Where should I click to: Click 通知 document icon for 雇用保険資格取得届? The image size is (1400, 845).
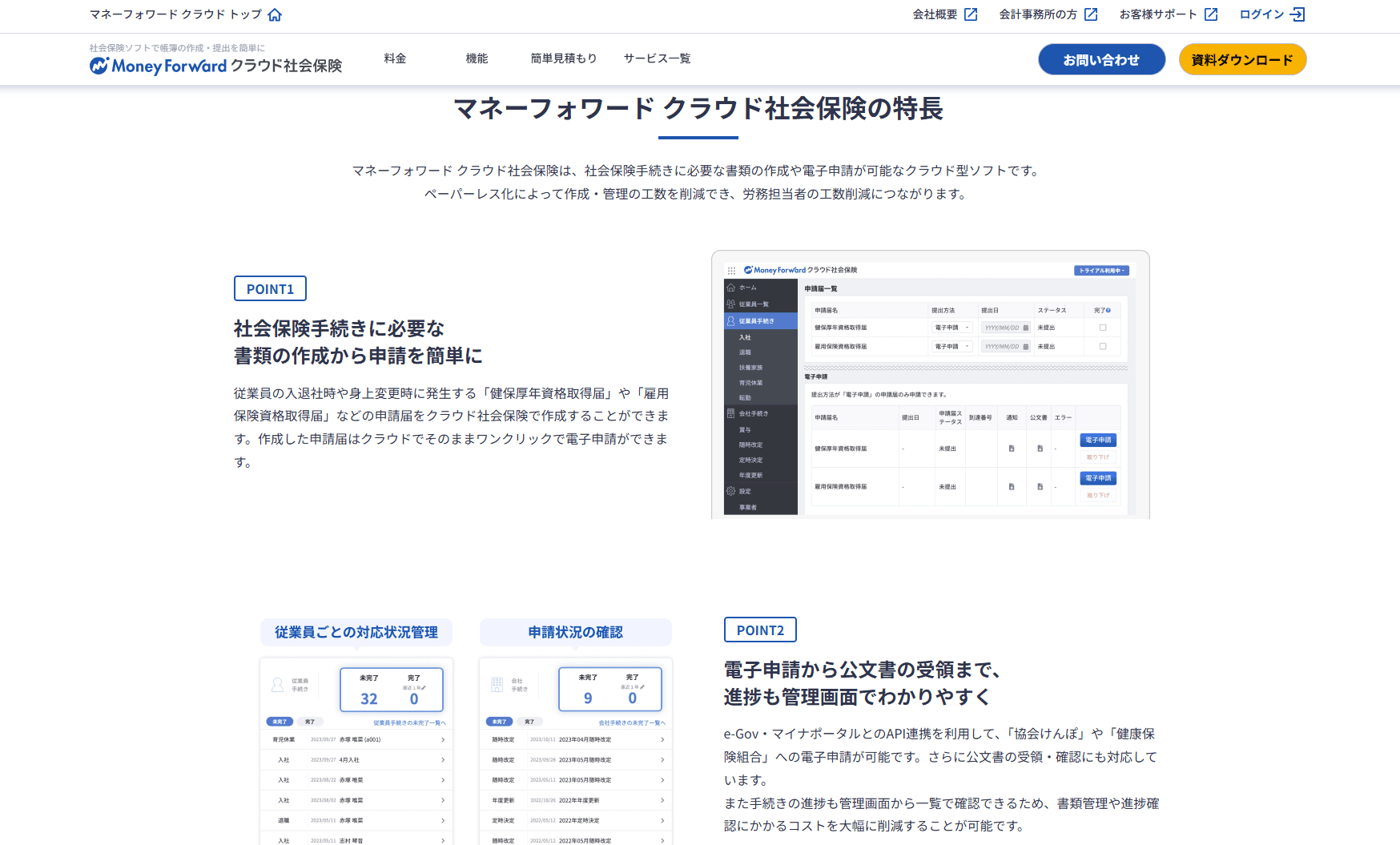click(1012, 486)
